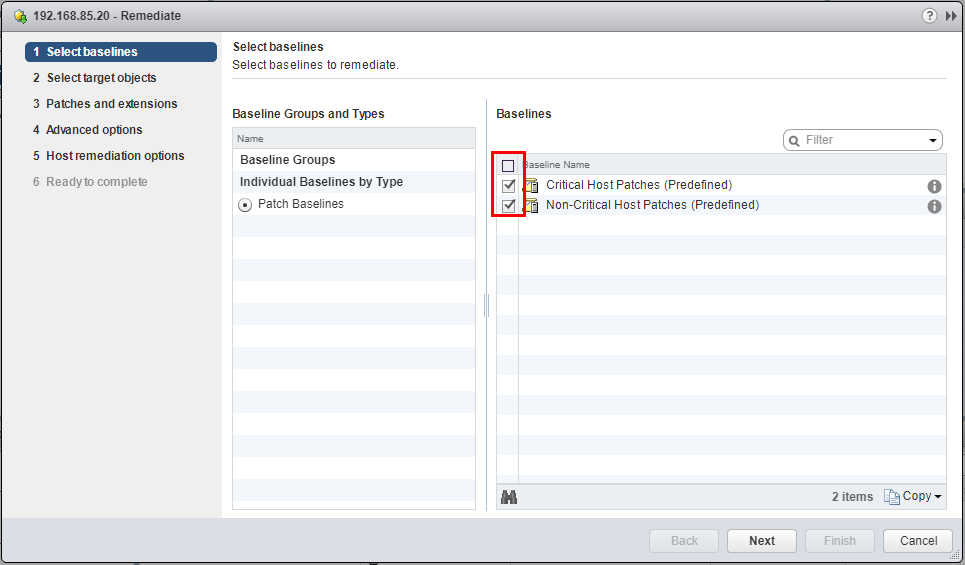Go to step 2 Select target objects
This screenshot has width=965, height=565.
[95, 78]
